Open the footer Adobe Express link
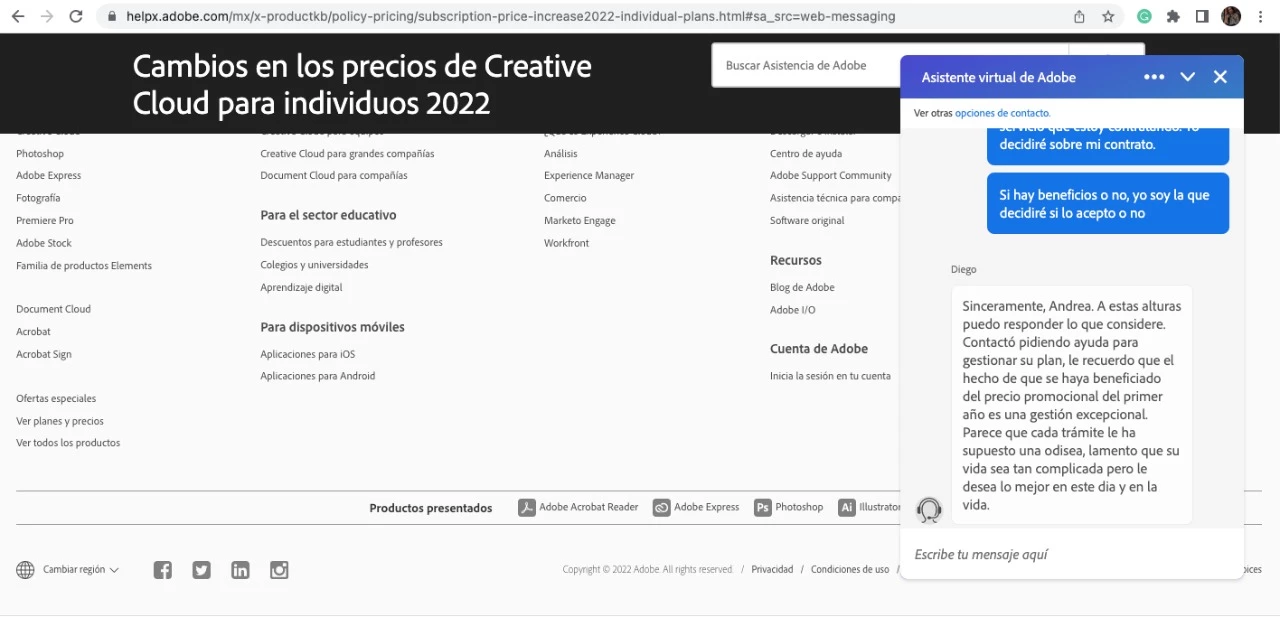This screenshot has width=1280, height=617. (49, 175)
